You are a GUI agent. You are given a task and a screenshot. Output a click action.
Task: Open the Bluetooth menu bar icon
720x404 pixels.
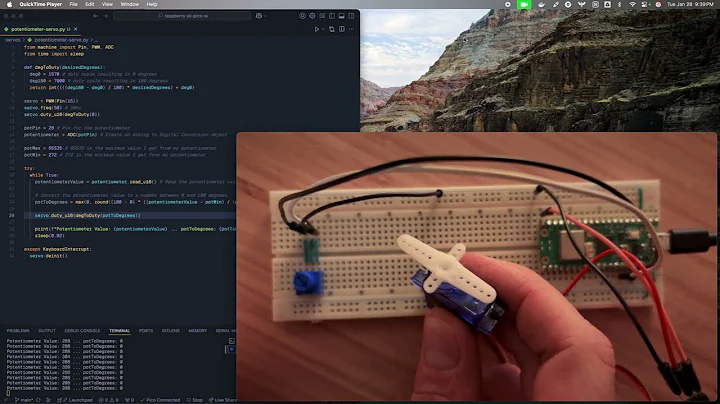(619, 4)
